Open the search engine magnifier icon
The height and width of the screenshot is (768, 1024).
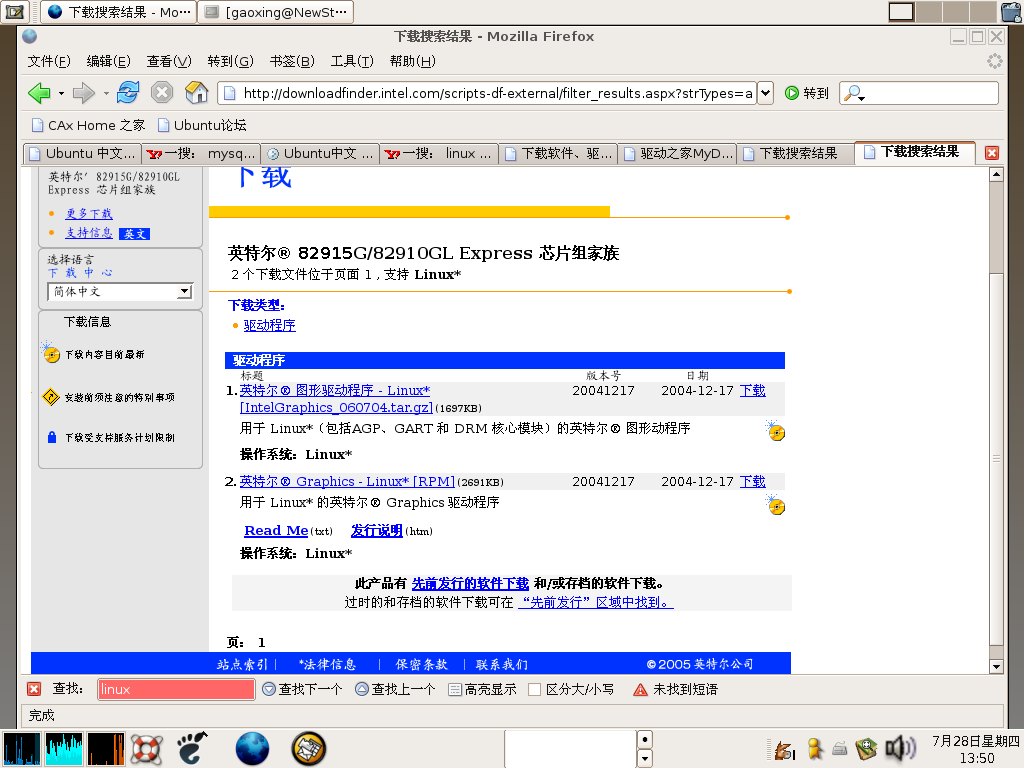tap(854, 93)
